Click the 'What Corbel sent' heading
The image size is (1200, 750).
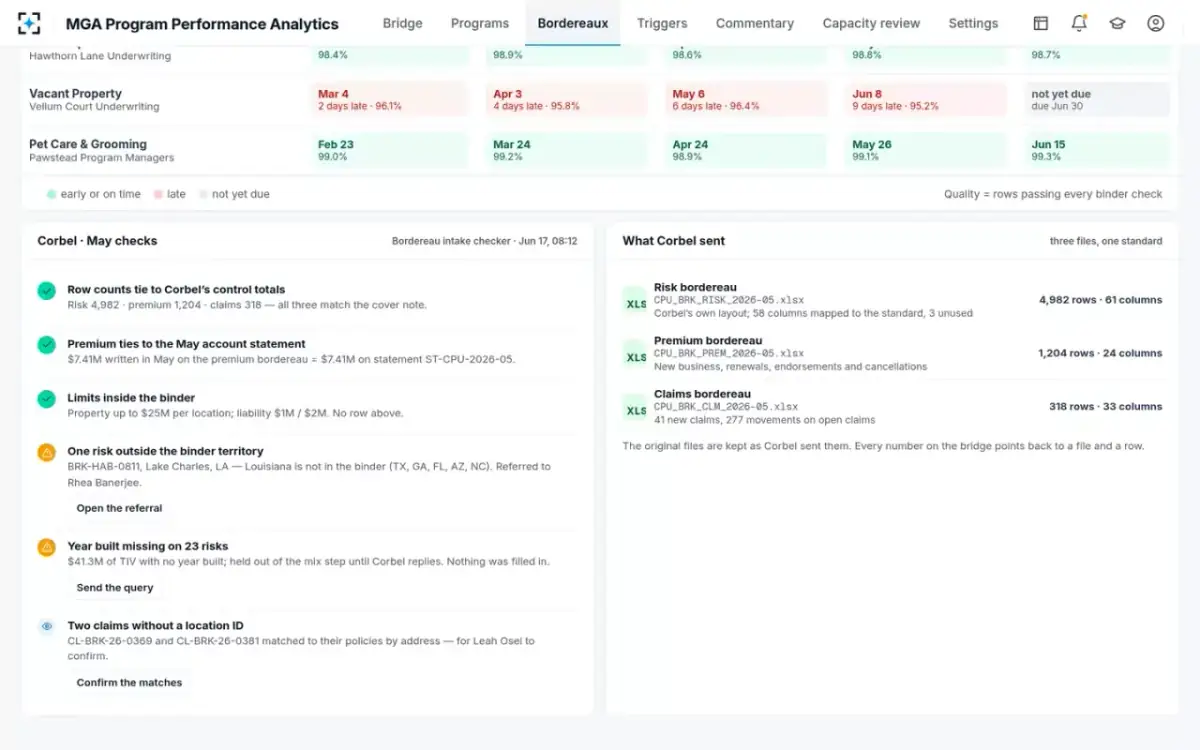point(674,241)
